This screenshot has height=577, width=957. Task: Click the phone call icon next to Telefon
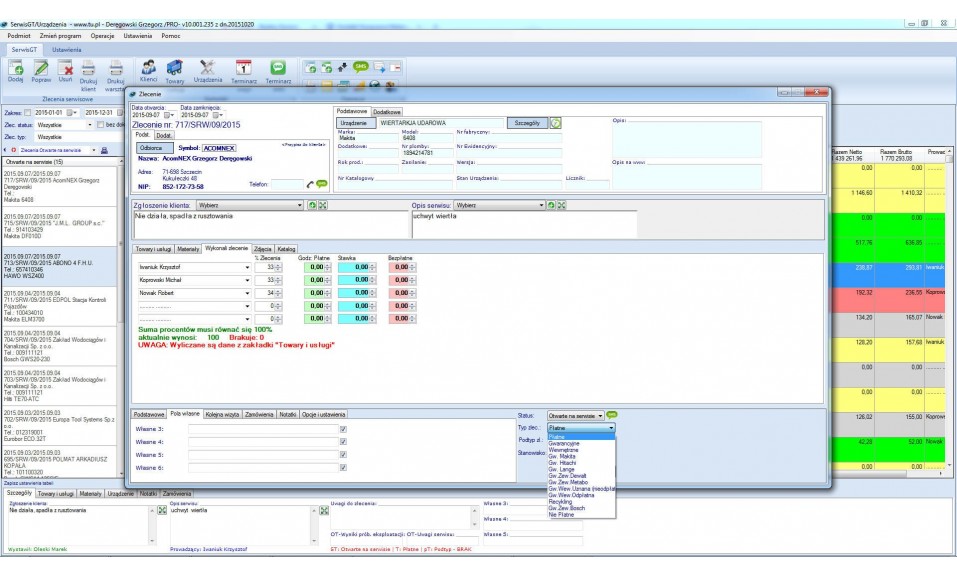pos(309,184)
